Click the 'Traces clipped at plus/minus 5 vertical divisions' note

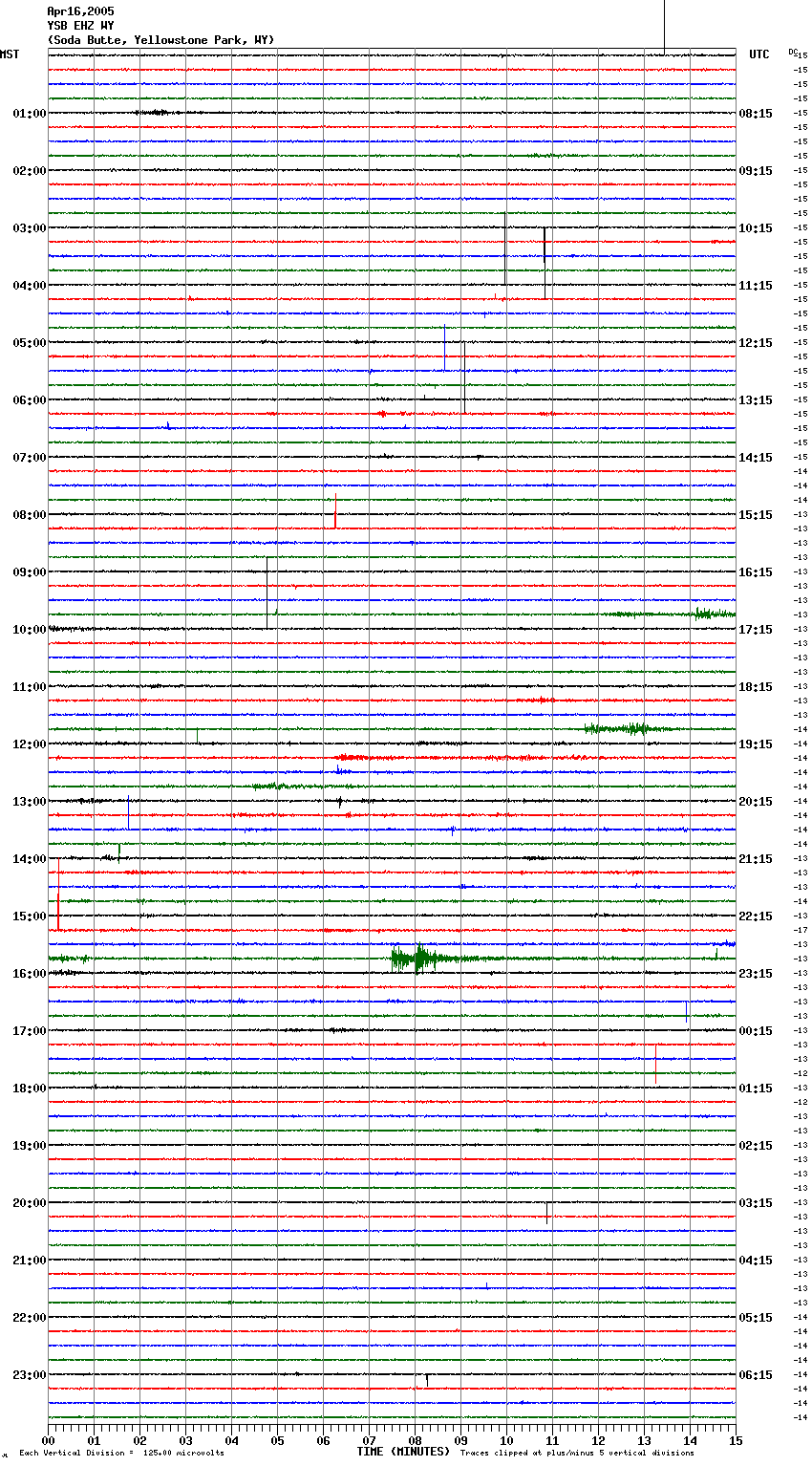click(577, 1453)
